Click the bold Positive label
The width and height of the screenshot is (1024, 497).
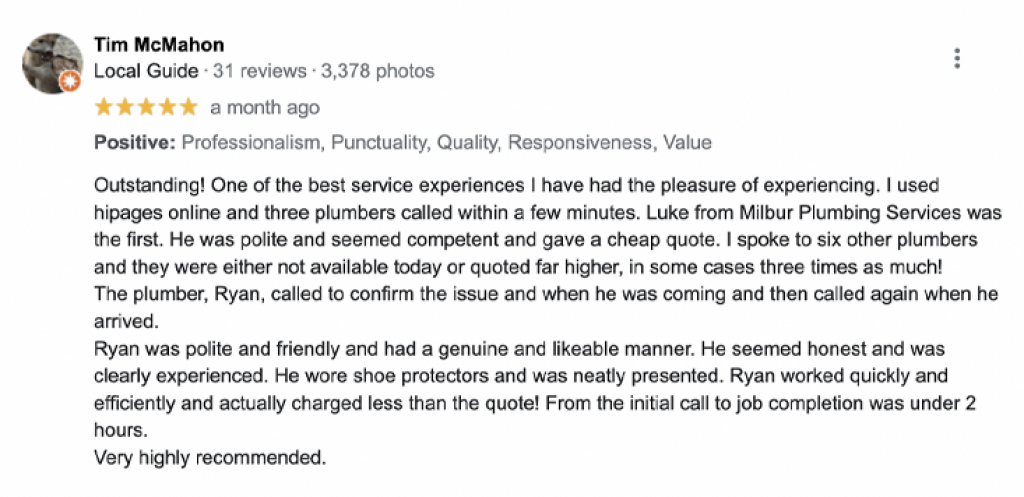[x=135, y=142]
